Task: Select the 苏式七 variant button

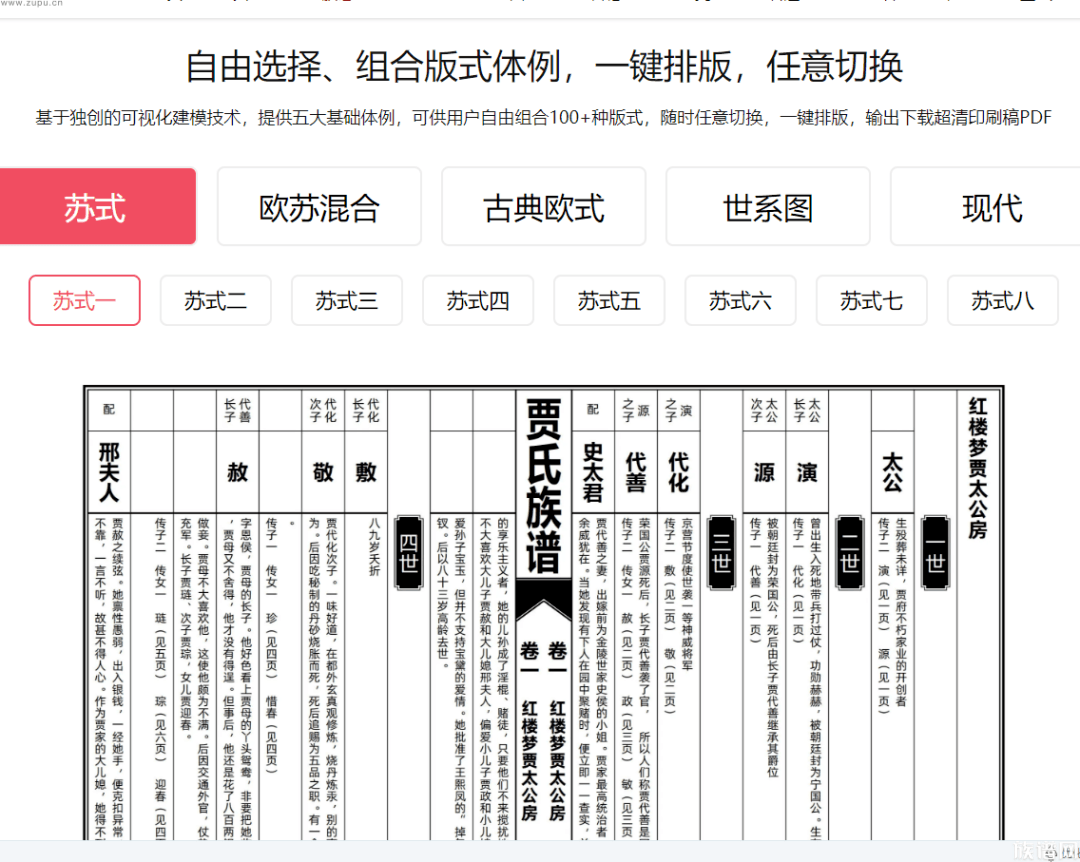Action: [x=871, y=300]
